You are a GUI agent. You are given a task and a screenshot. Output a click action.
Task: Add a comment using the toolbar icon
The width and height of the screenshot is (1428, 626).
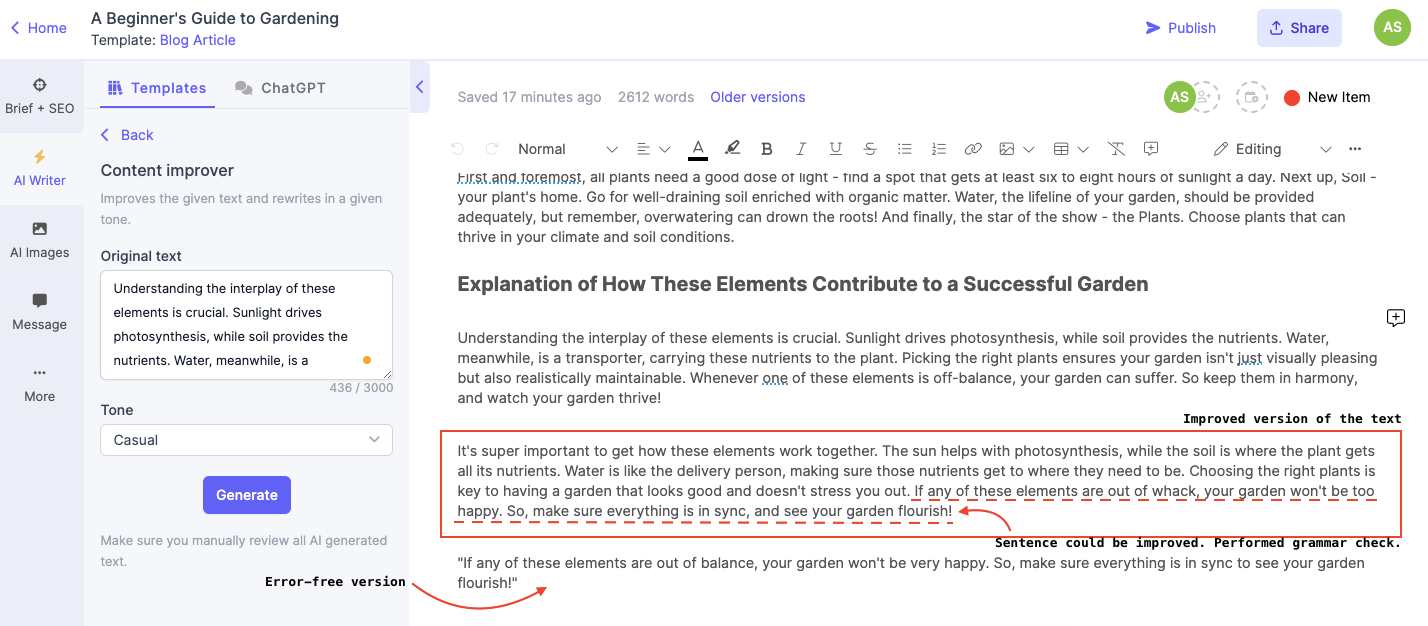[x=1151, y=148]
